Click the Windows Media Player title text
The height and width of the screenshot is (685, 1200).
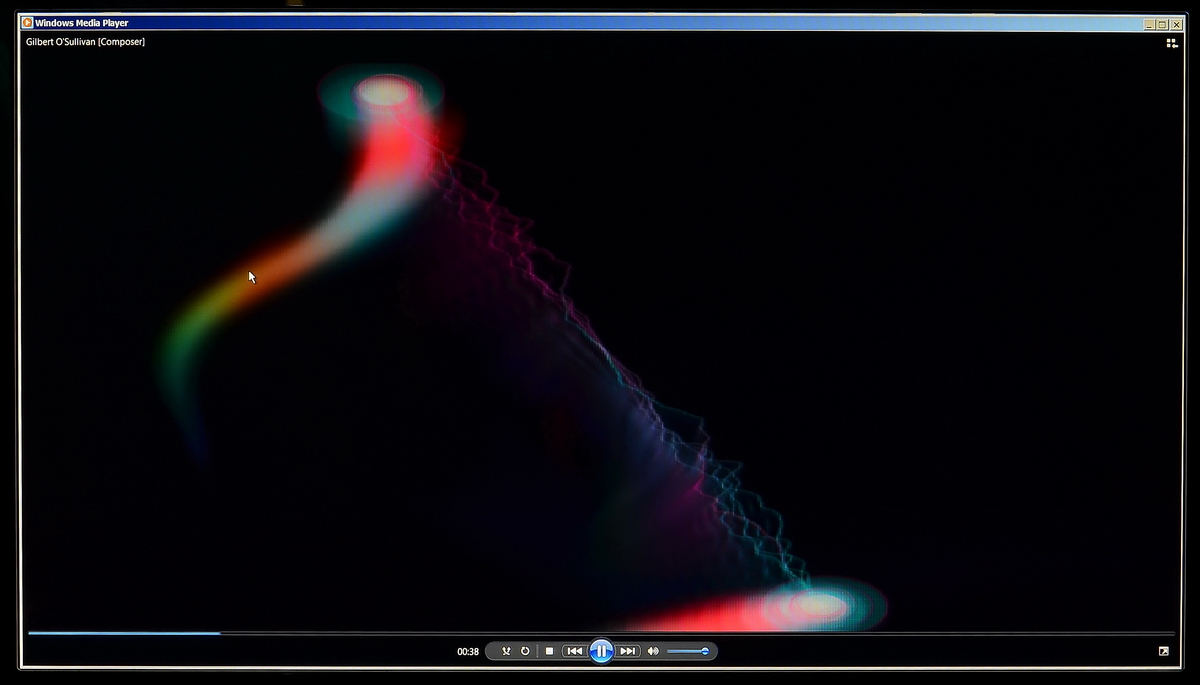(x=82, y=23)
